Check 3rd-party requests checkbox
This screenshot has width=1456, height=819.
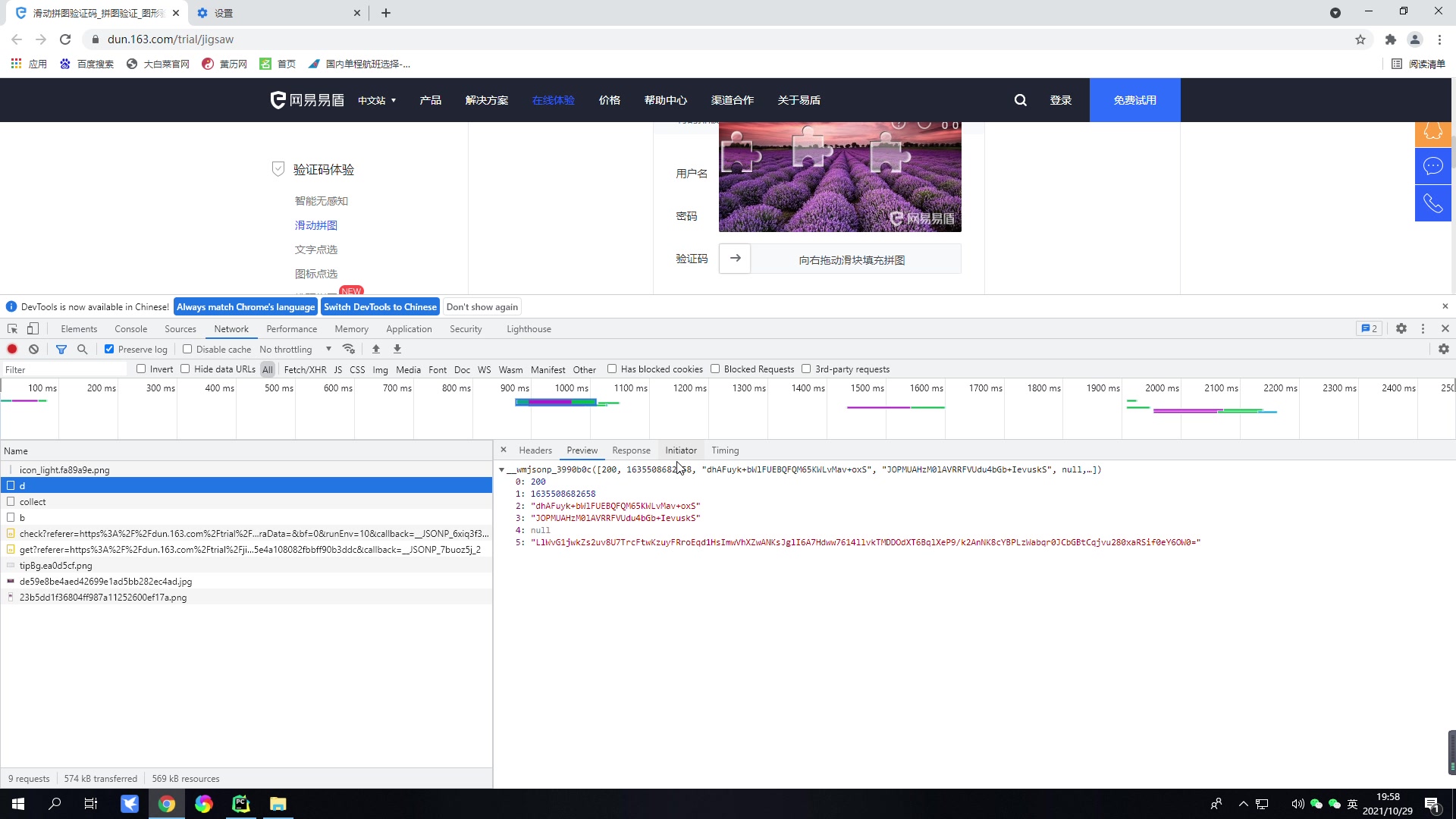(x=806, y=369)
